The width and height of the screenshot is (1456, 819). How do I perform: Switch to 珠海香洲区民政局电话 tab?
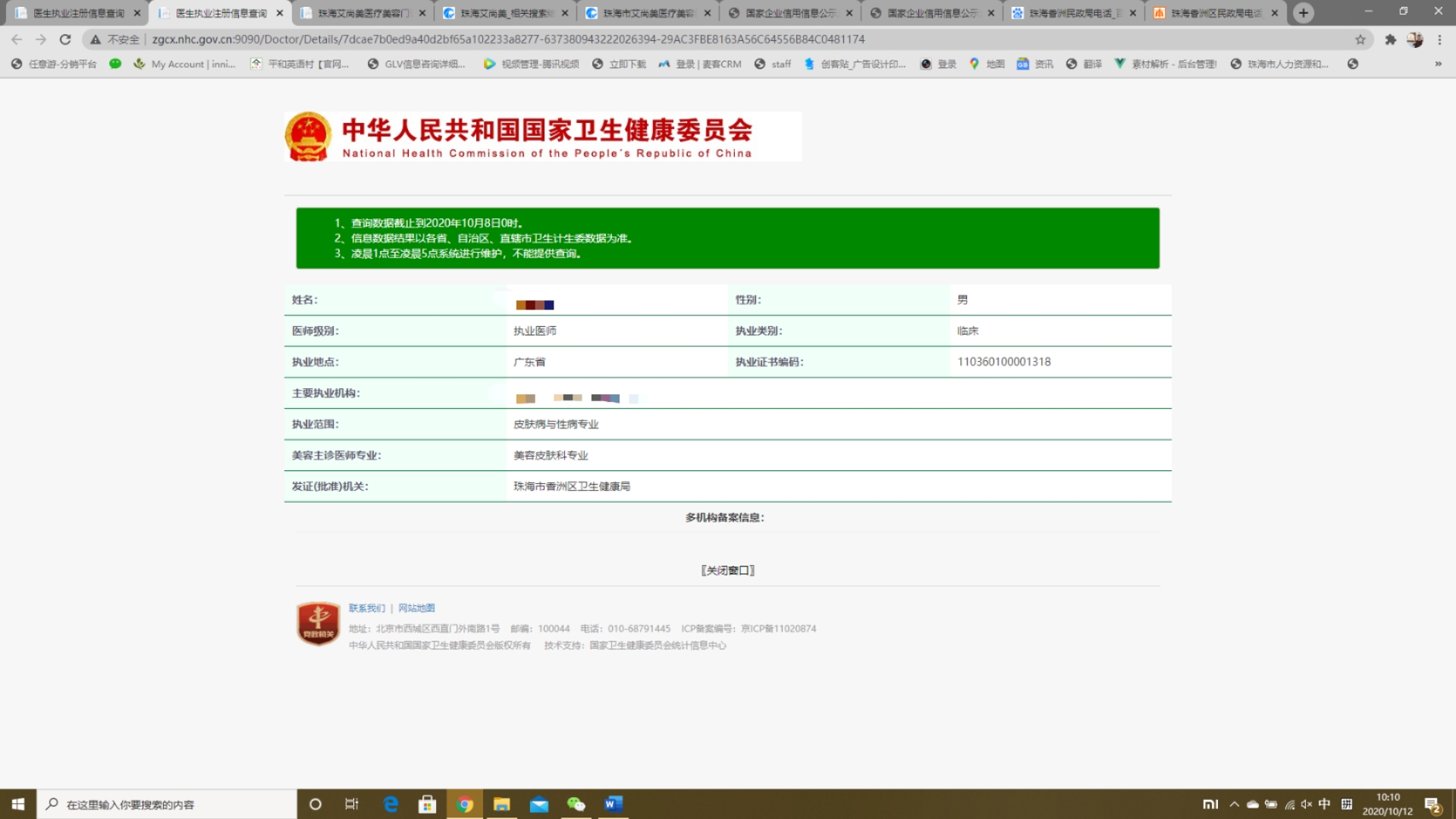tap(1216, 13)
